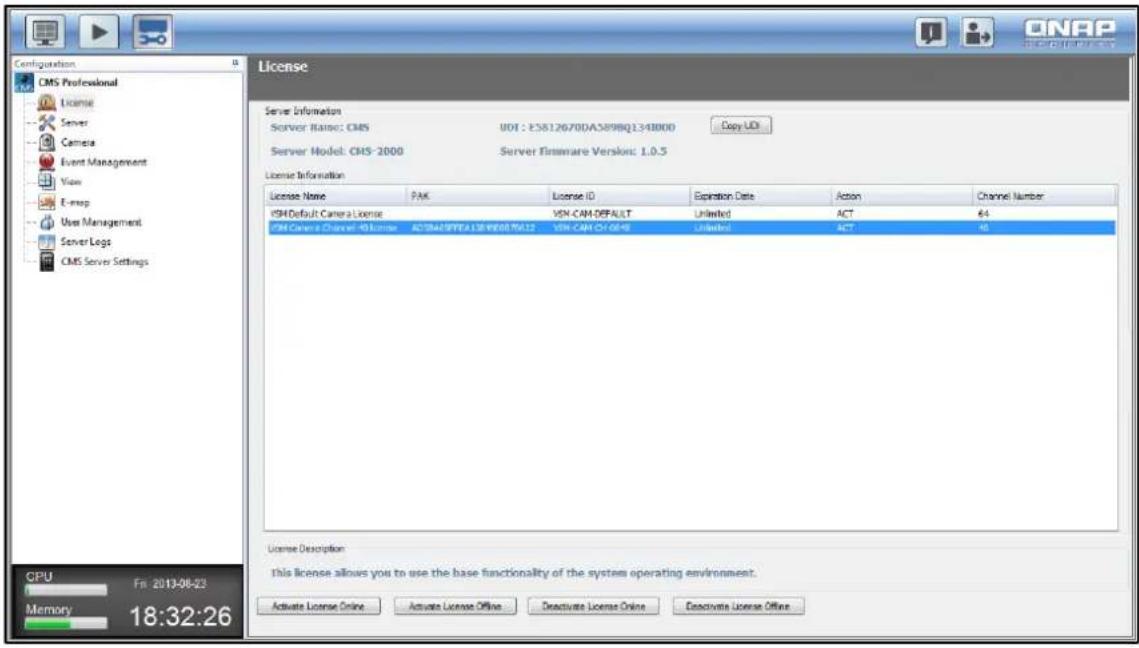
Task: Open View configuration item
Action: click(71, 182)
